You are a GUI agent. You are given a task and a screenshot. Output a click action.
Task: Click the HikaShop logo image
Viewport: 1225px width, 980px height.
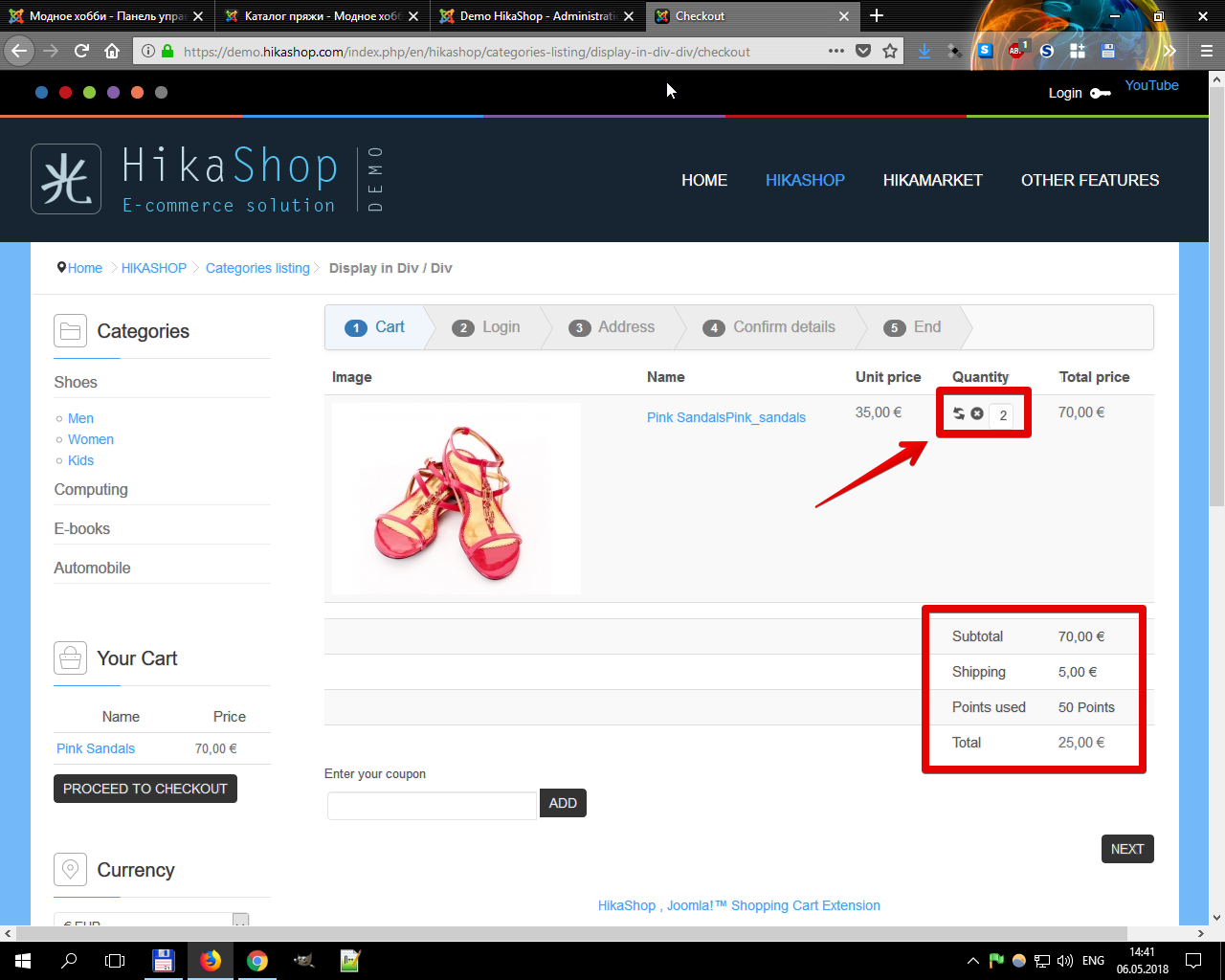pos(208,179)
